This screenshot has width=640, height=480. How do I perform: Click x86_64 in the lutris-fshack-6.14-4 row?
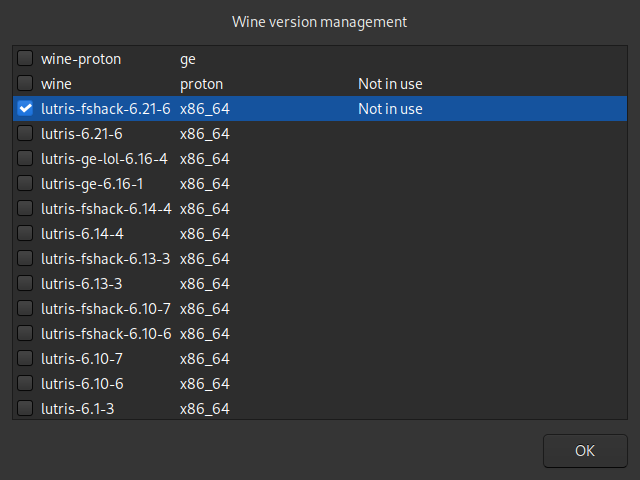(x=205, y=209)
